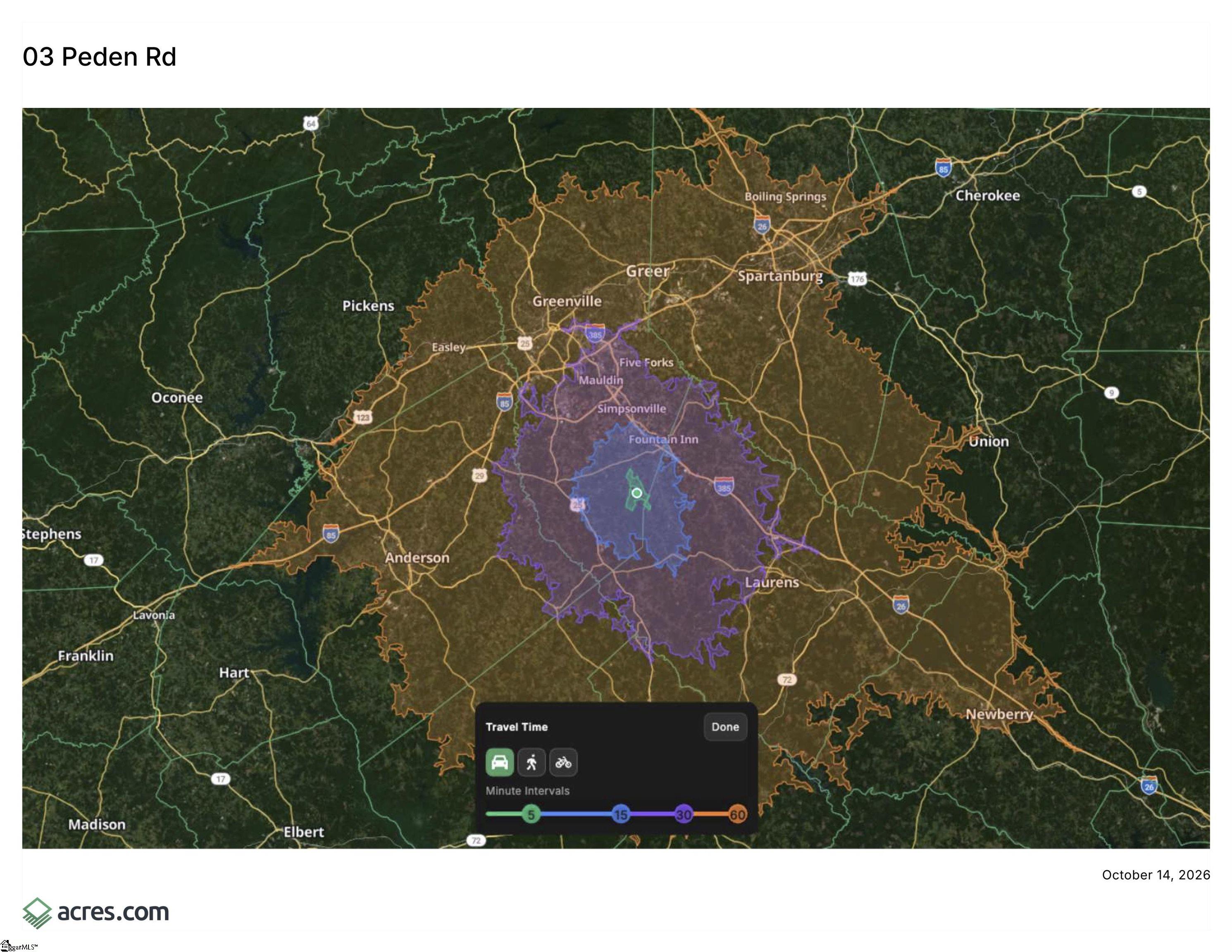Click the Anderson label
1232x952 pixels.
(417, 557)
